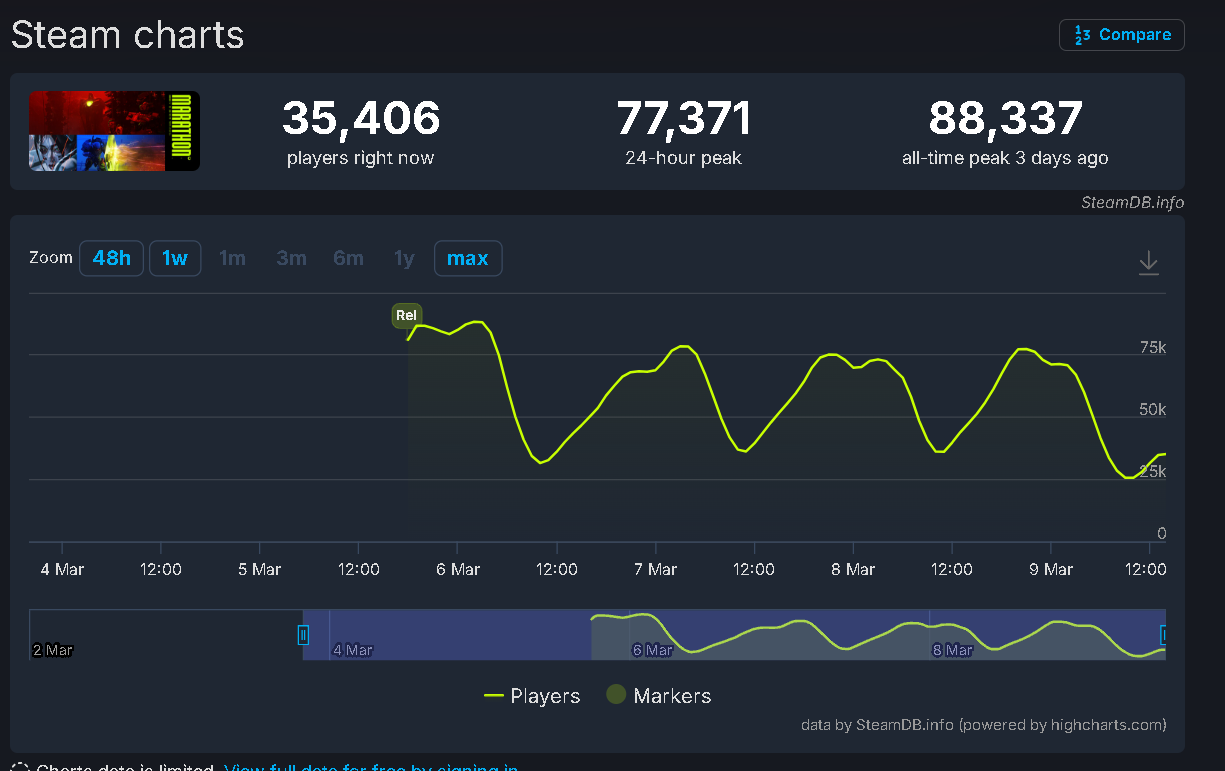Click the Rel release marker on chart
Screen dimensions: 1225x771
[406, 315]
